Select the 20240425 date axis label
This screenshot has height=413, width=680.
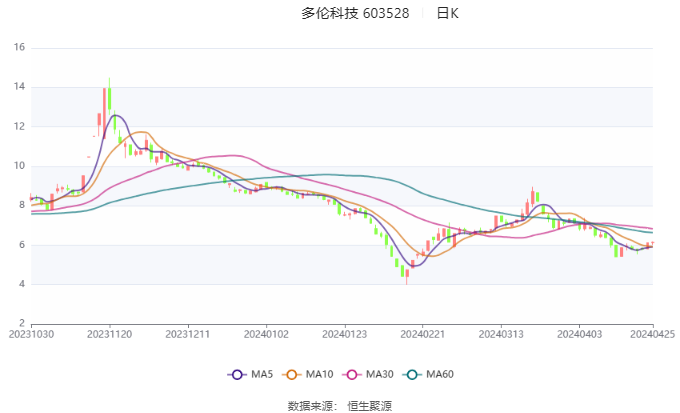(652, 334)
